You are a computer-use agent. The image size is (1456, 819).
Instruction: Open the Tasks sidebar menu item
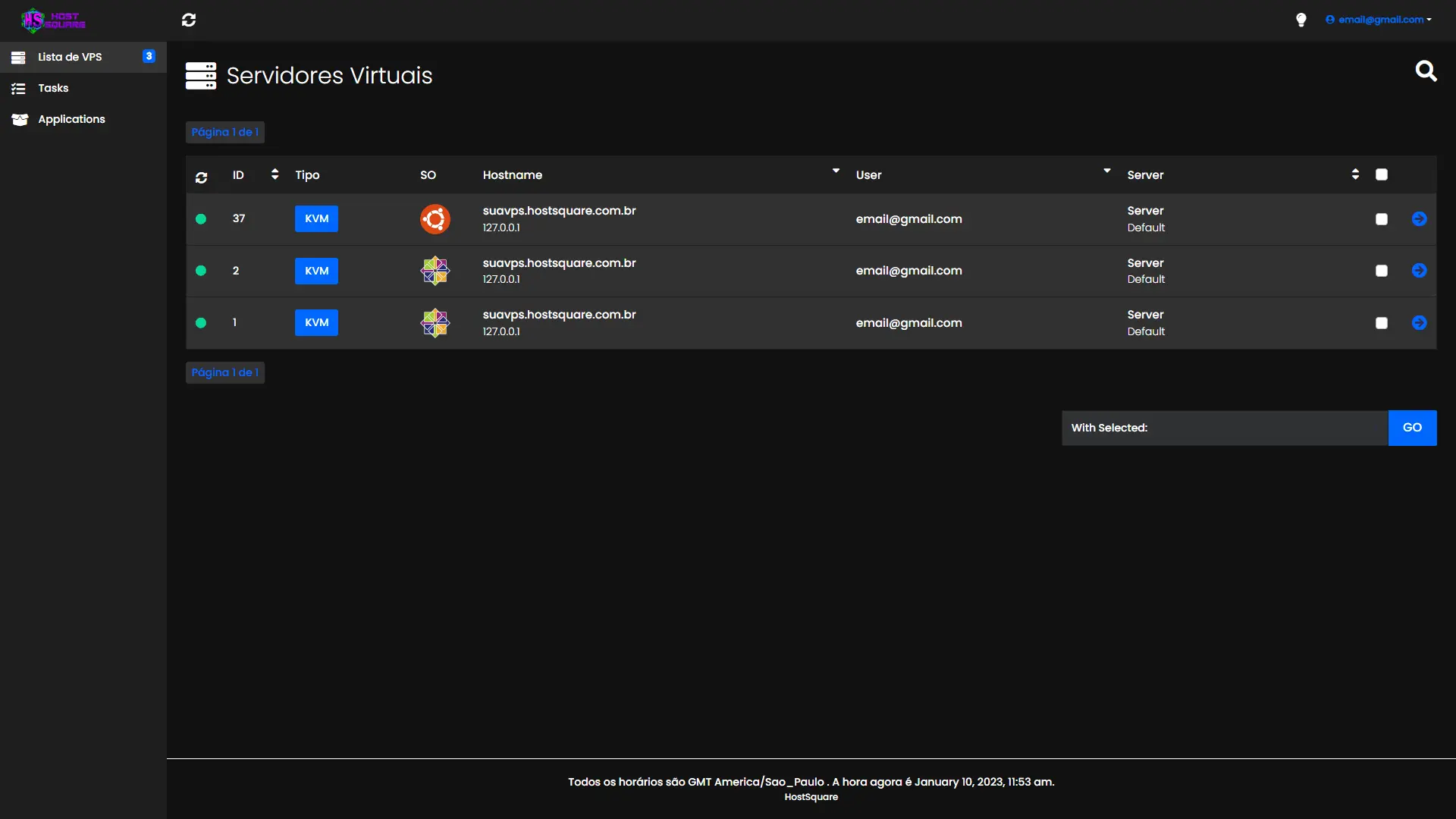53,88
